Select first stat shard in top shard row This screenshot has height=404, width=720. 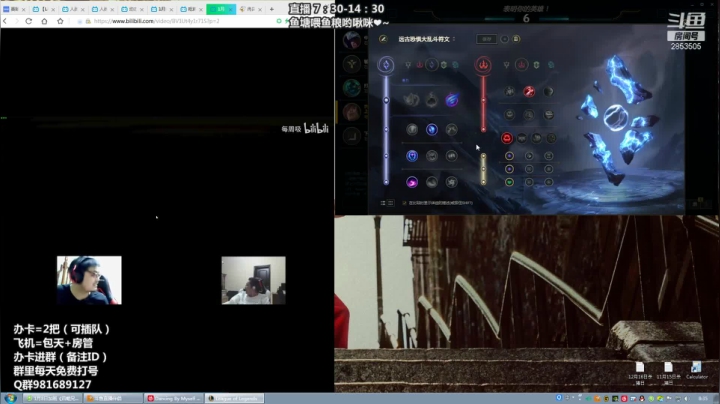(509, 156)
